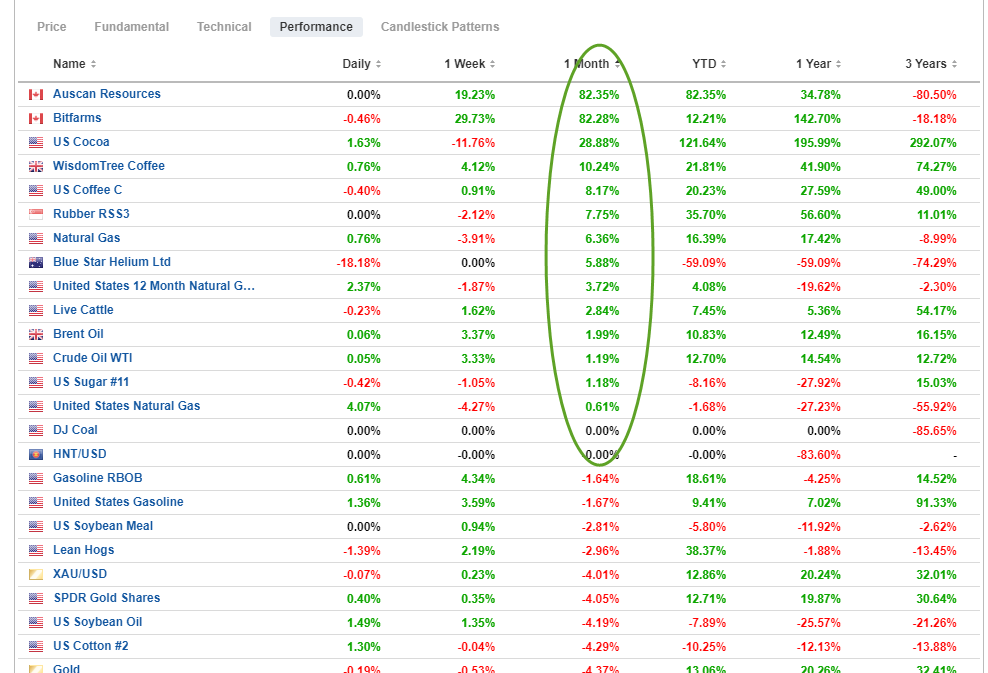Image resolution: width=988 pixels, height=673 pixels.
Task: Open the US Cotton #2 link
Action: point(91,646)
